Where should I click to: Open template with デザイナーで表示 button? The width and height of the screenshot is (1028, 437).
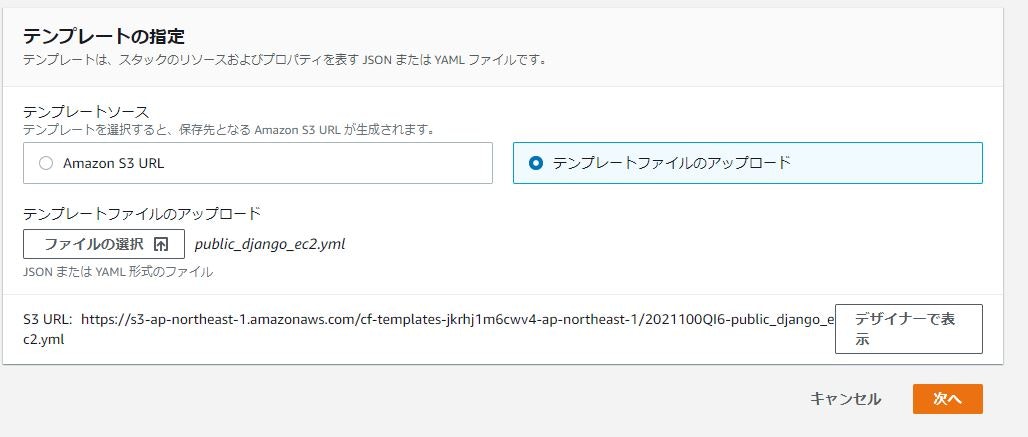tap(908, 329)
